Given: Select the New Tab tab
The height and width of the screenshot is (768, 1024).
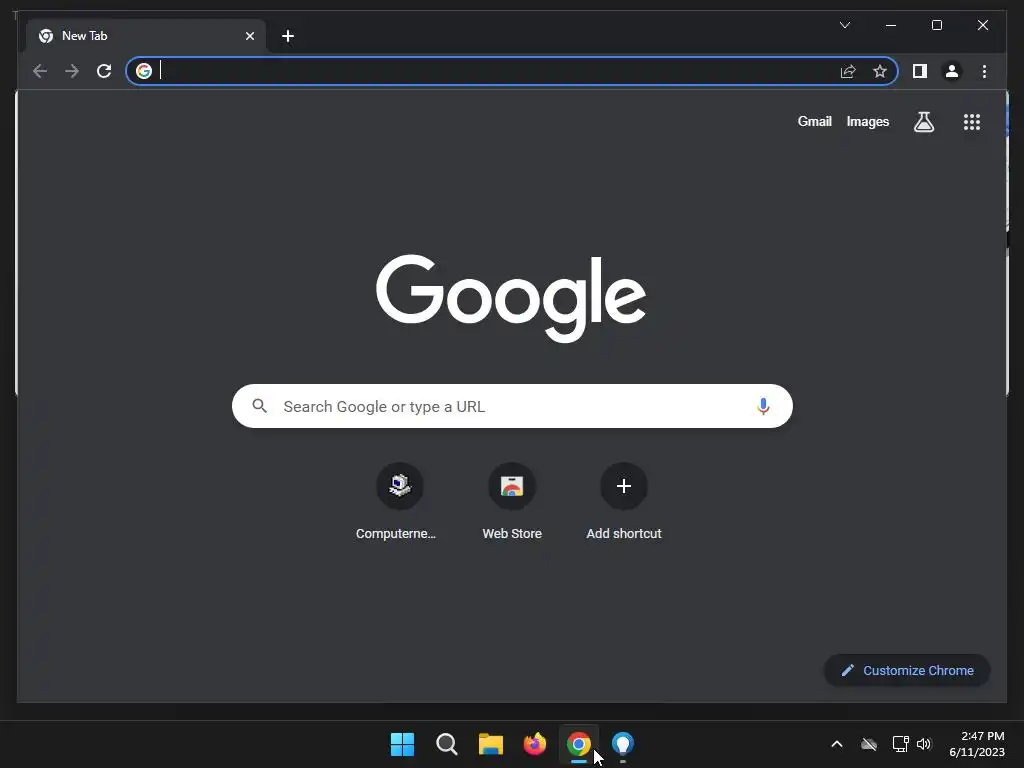Looking at the screenshot, I should click(x=146, y=36).
